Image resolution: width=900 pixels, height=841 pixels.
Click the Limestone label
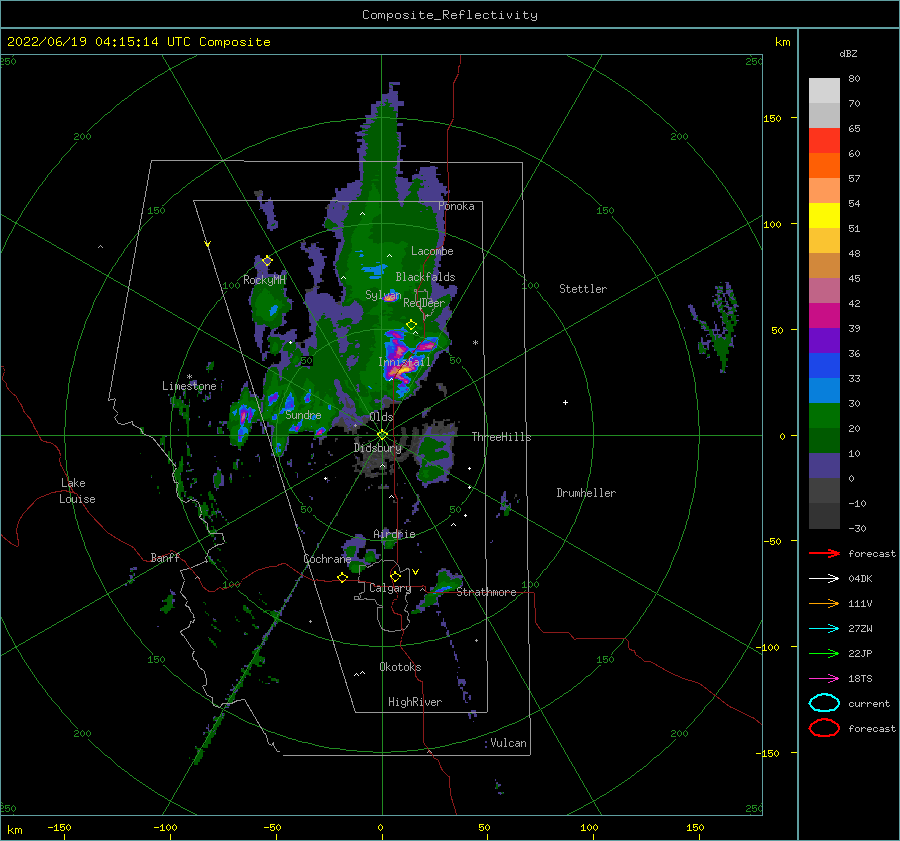[189, 386]
